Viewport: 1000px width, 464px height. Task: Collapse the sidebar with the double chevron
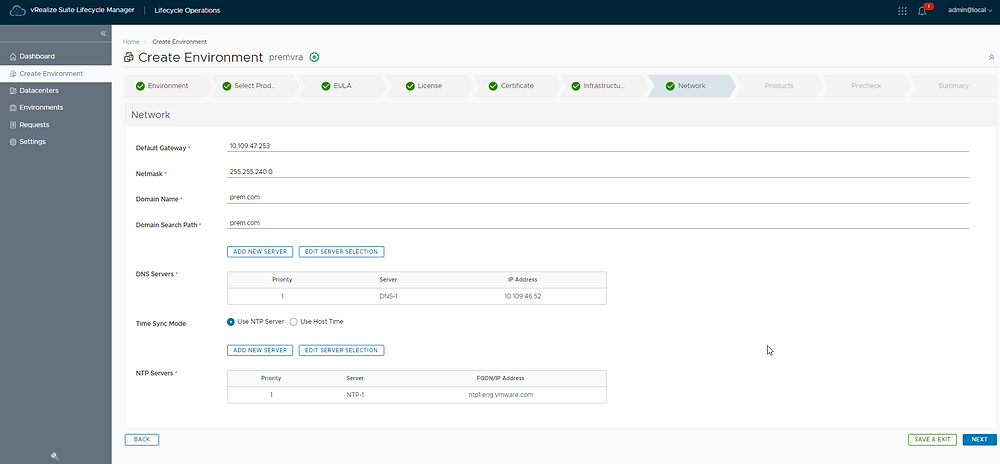[103, 33]
